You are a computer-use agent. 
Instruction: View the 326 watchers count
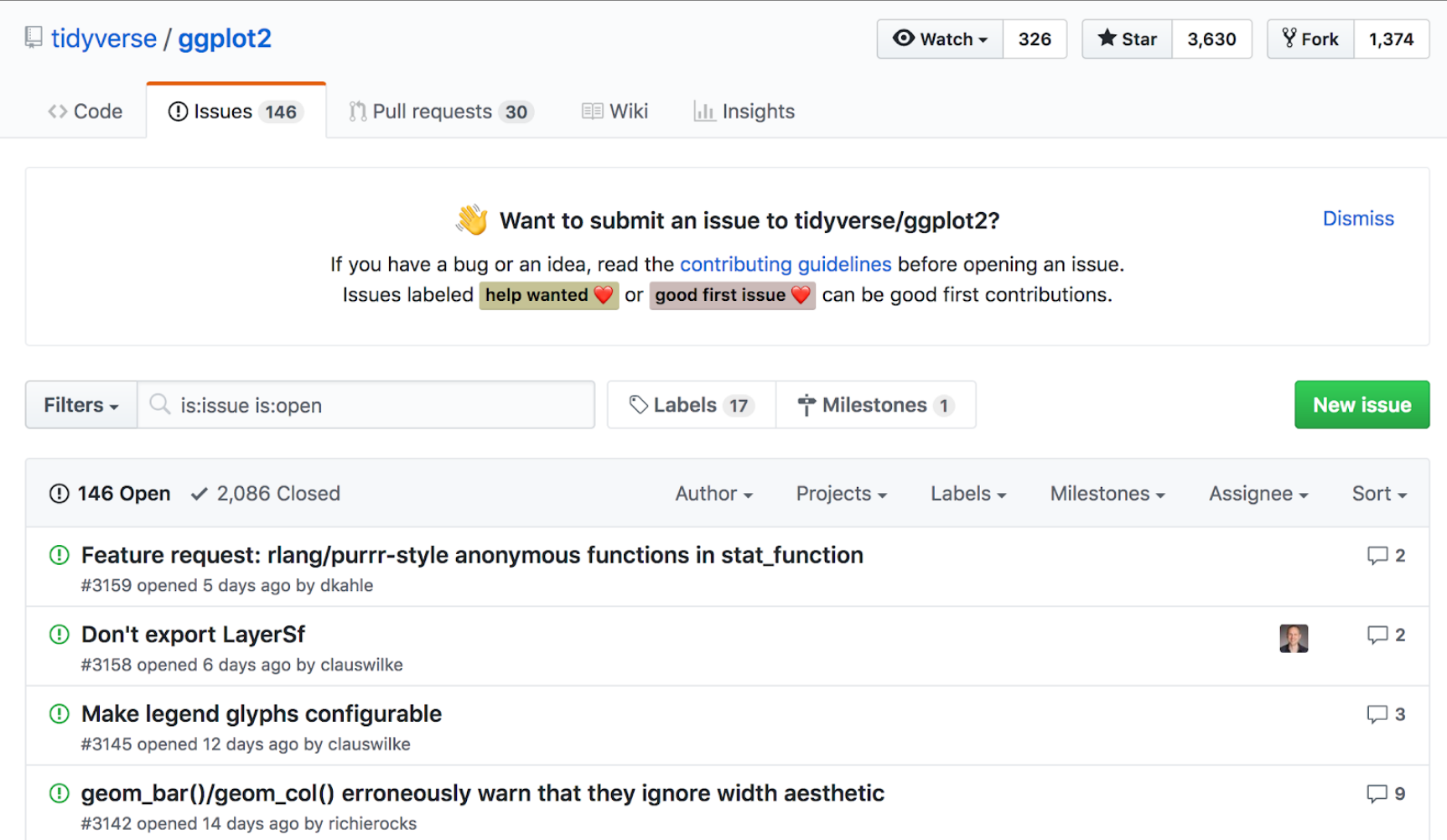[1035, 39]
